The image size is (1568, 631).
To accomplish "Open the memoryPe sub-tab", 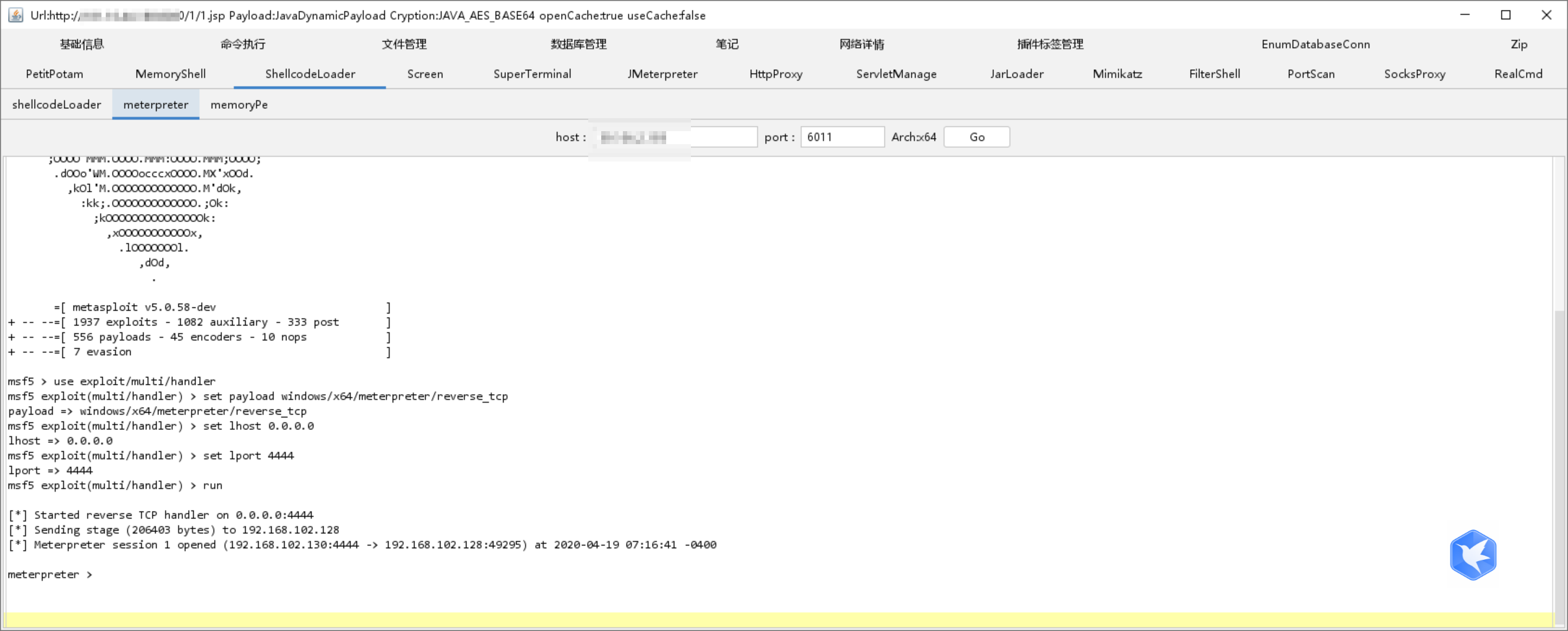I will pyautogui.click(x=239, y=105).
